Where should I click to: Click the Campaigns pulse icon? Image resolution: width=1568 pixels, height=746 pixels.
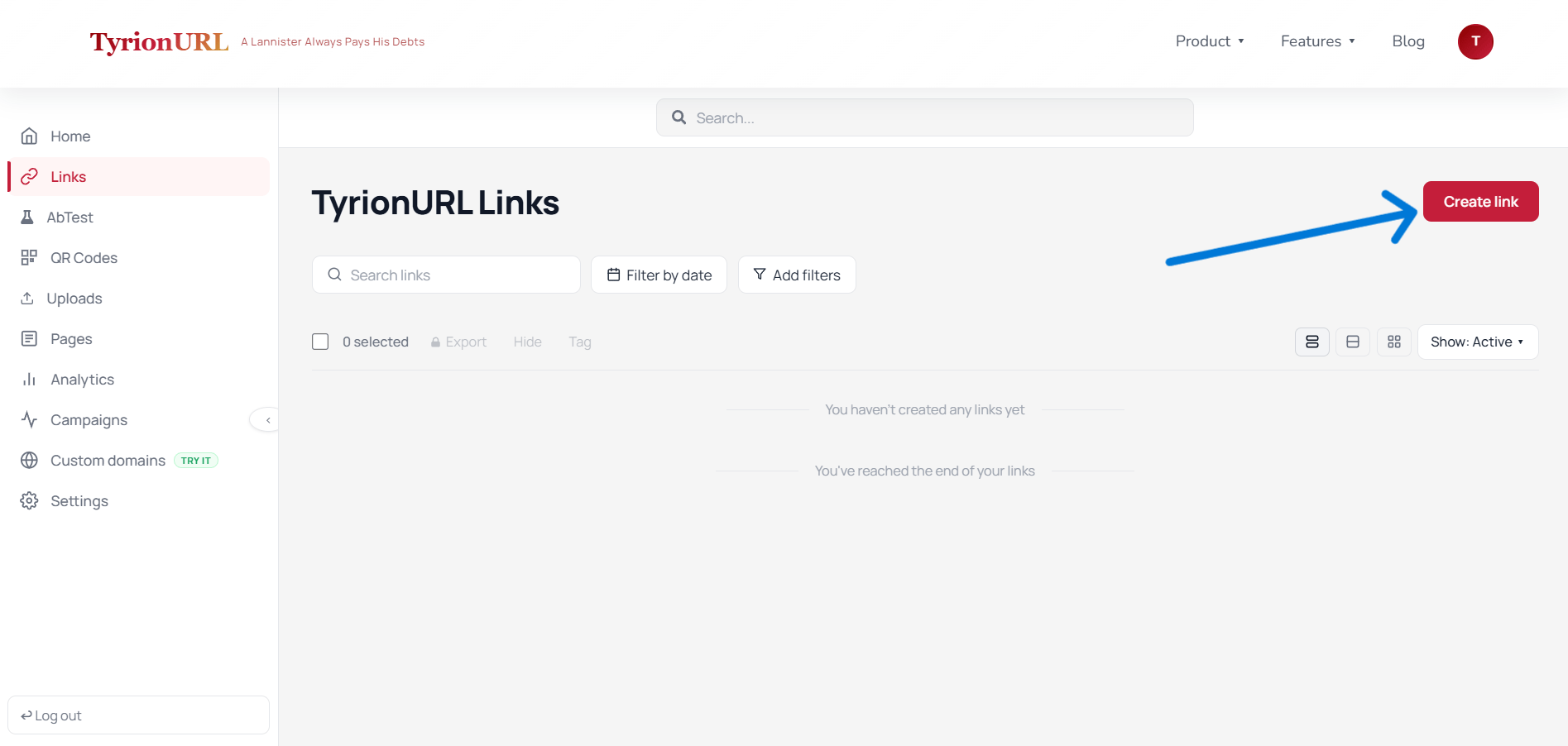tap(29, 419)
